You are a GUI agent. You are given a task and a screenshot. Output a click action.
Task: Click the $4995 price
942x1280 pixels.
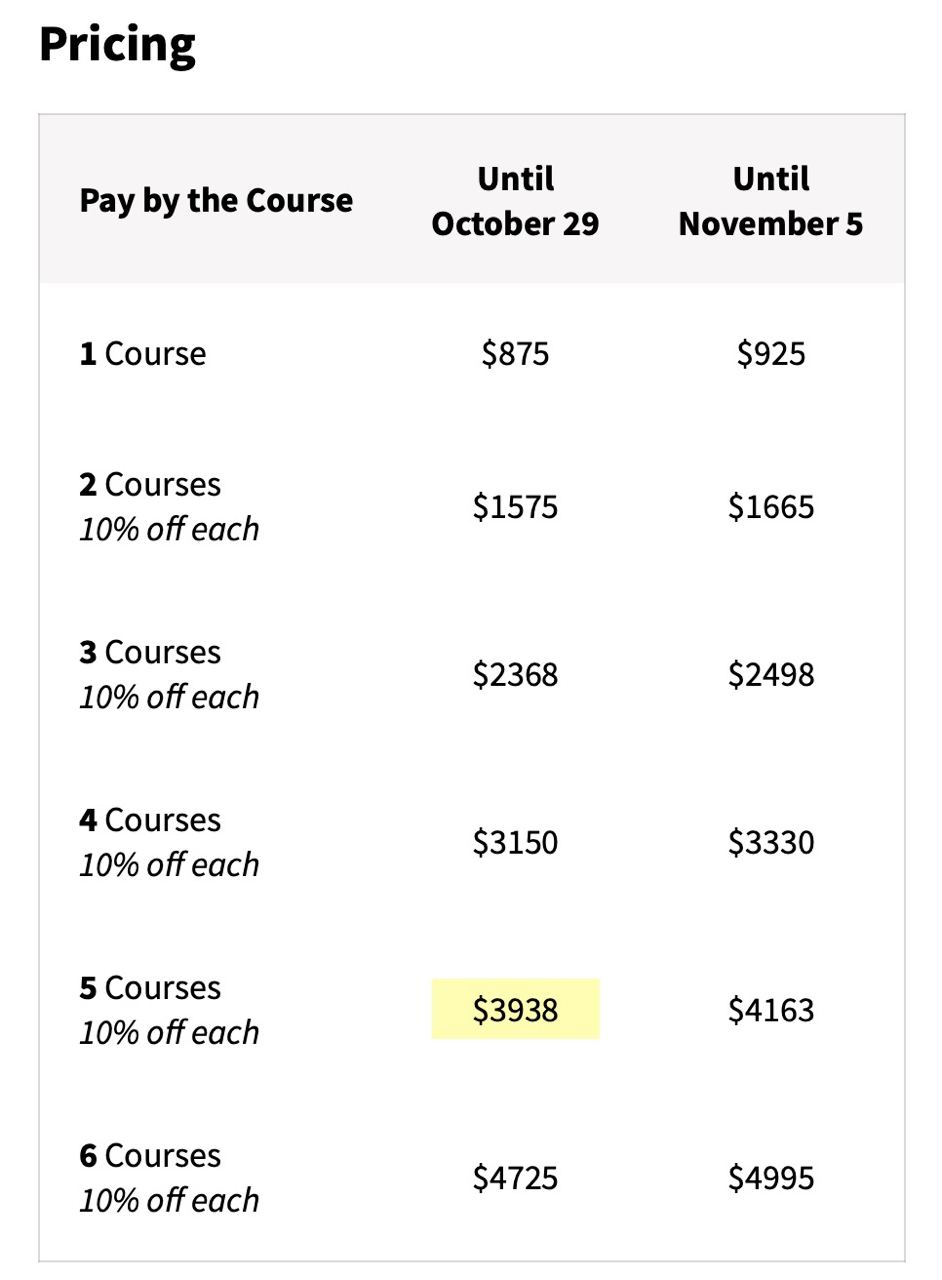tap(770, 1178)
